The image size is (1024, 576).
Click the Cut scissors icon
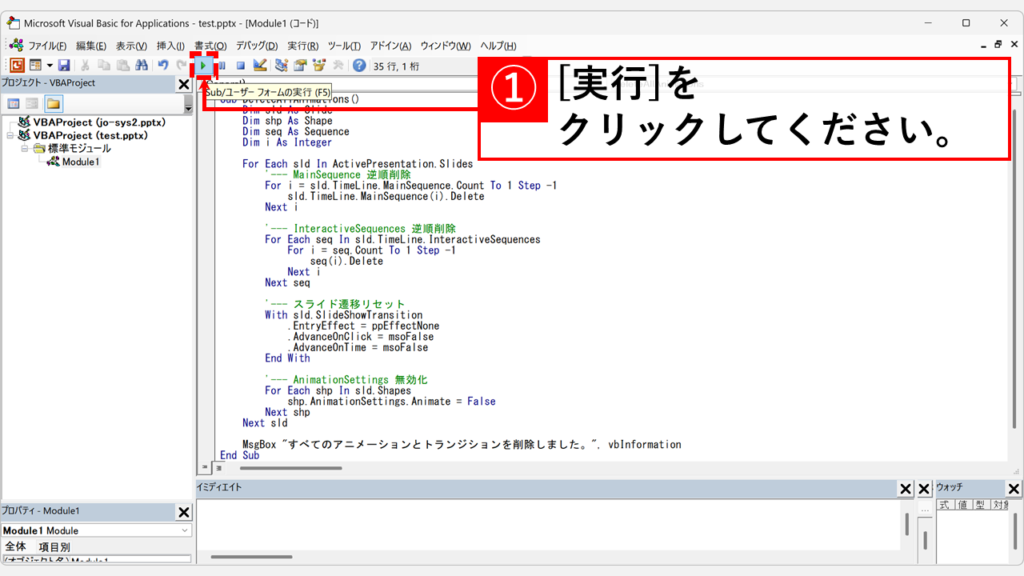click(85, 65)
